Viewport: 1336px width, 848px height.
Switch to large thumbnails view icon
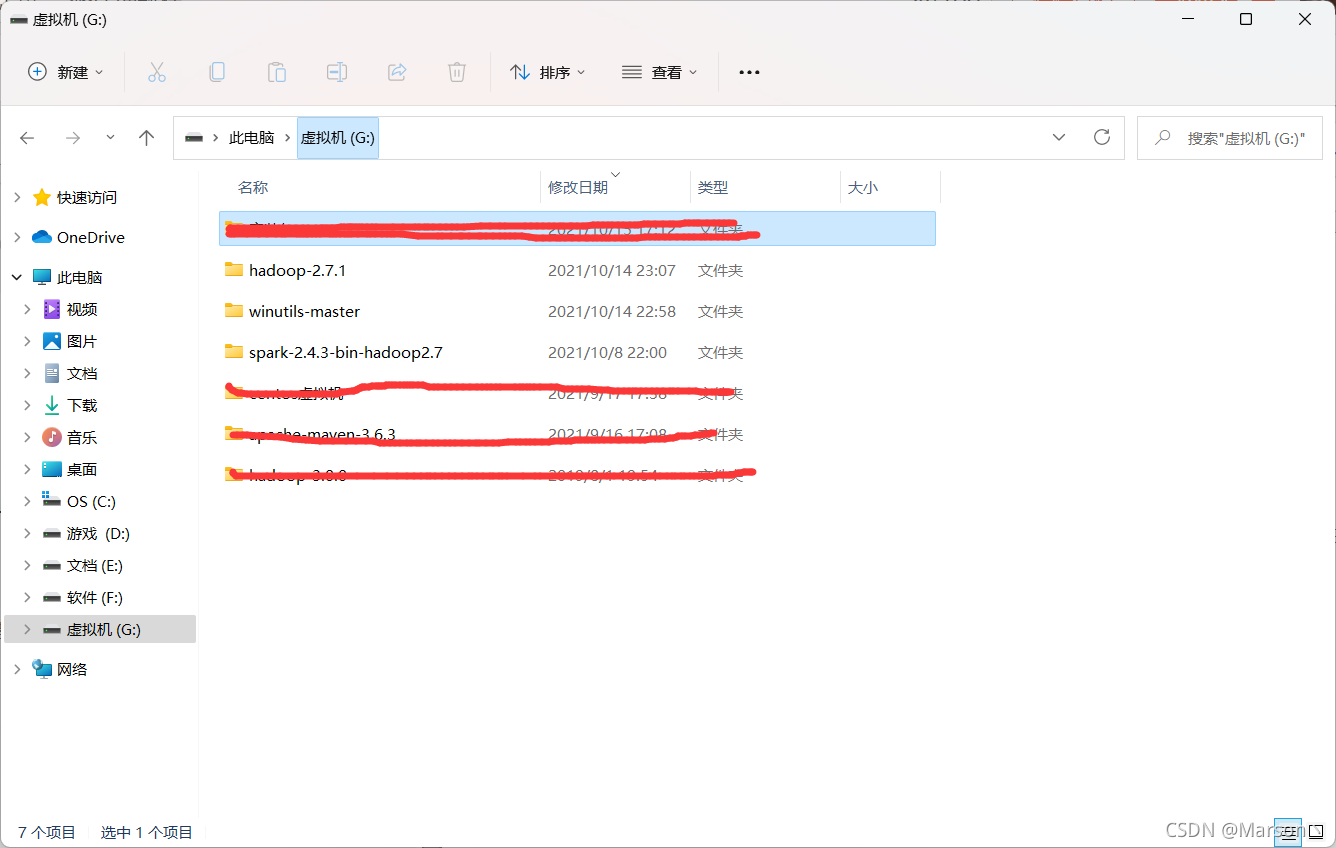pos(1316,831)
